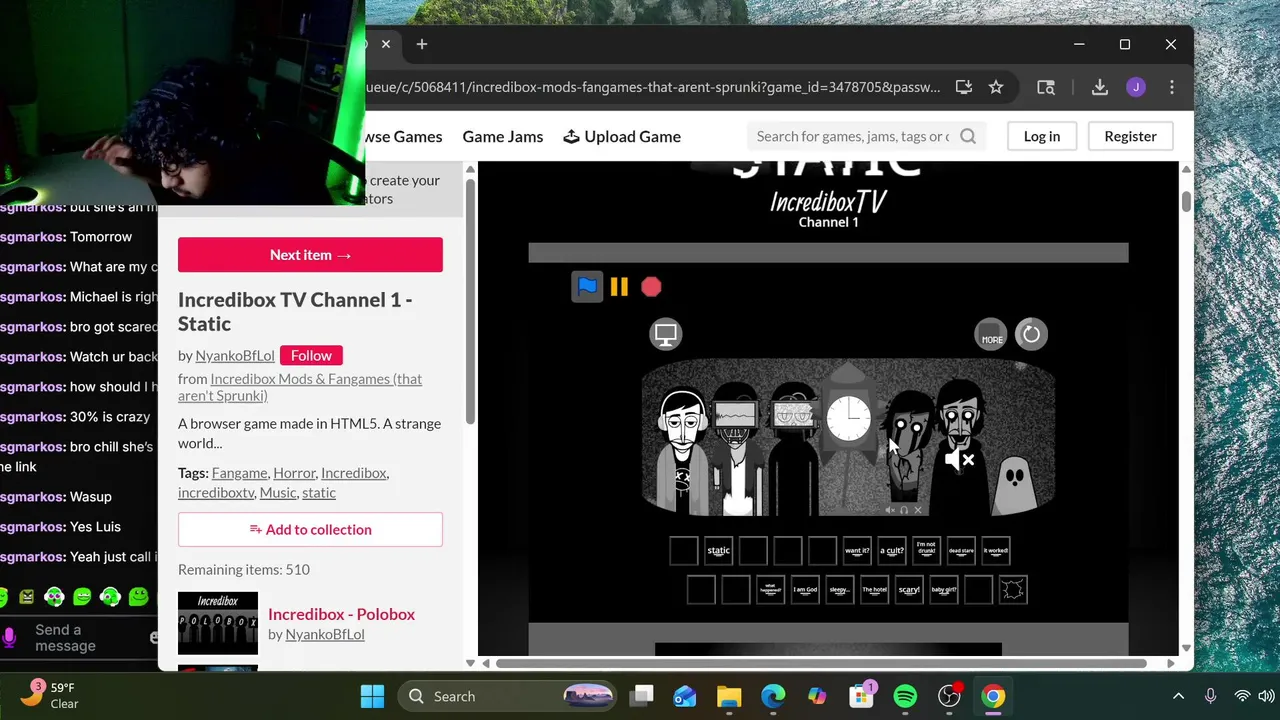Select the 'I'm not drunk!' sound box
Viewport: 1280px width, 720px height.
pos(926,551)
